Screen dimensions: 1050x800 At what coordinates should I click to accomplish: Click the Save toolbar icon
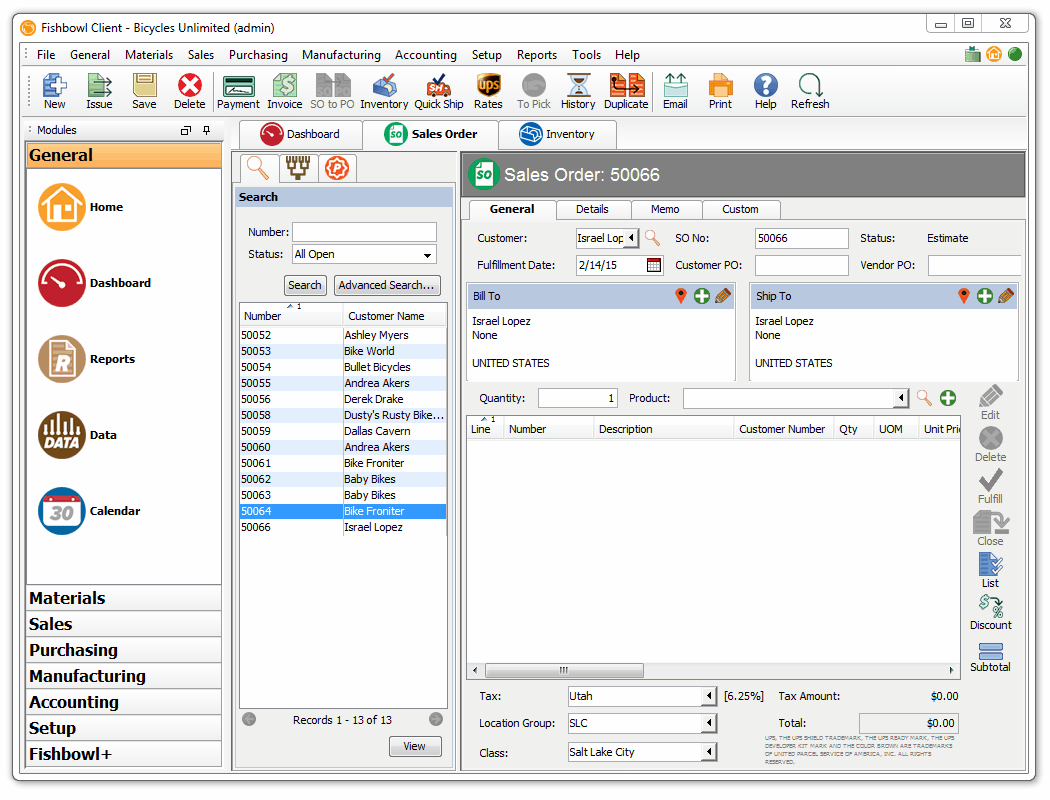(144, 92)
